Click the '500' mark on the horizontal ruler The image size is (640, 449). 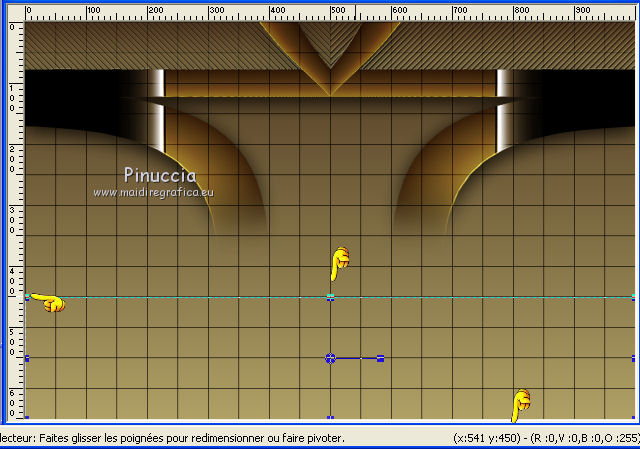pyautogui.click(x=338, y=10)
